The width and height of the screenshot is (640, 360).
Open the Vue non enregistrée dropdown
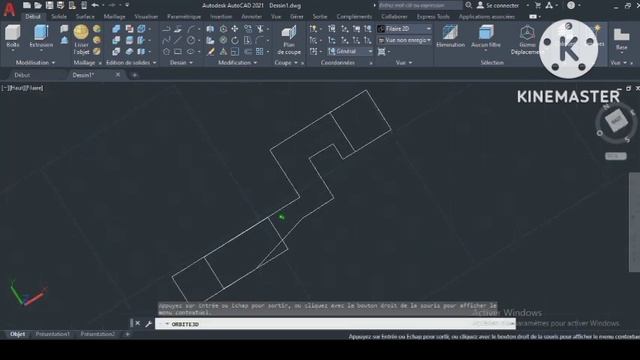404,40
